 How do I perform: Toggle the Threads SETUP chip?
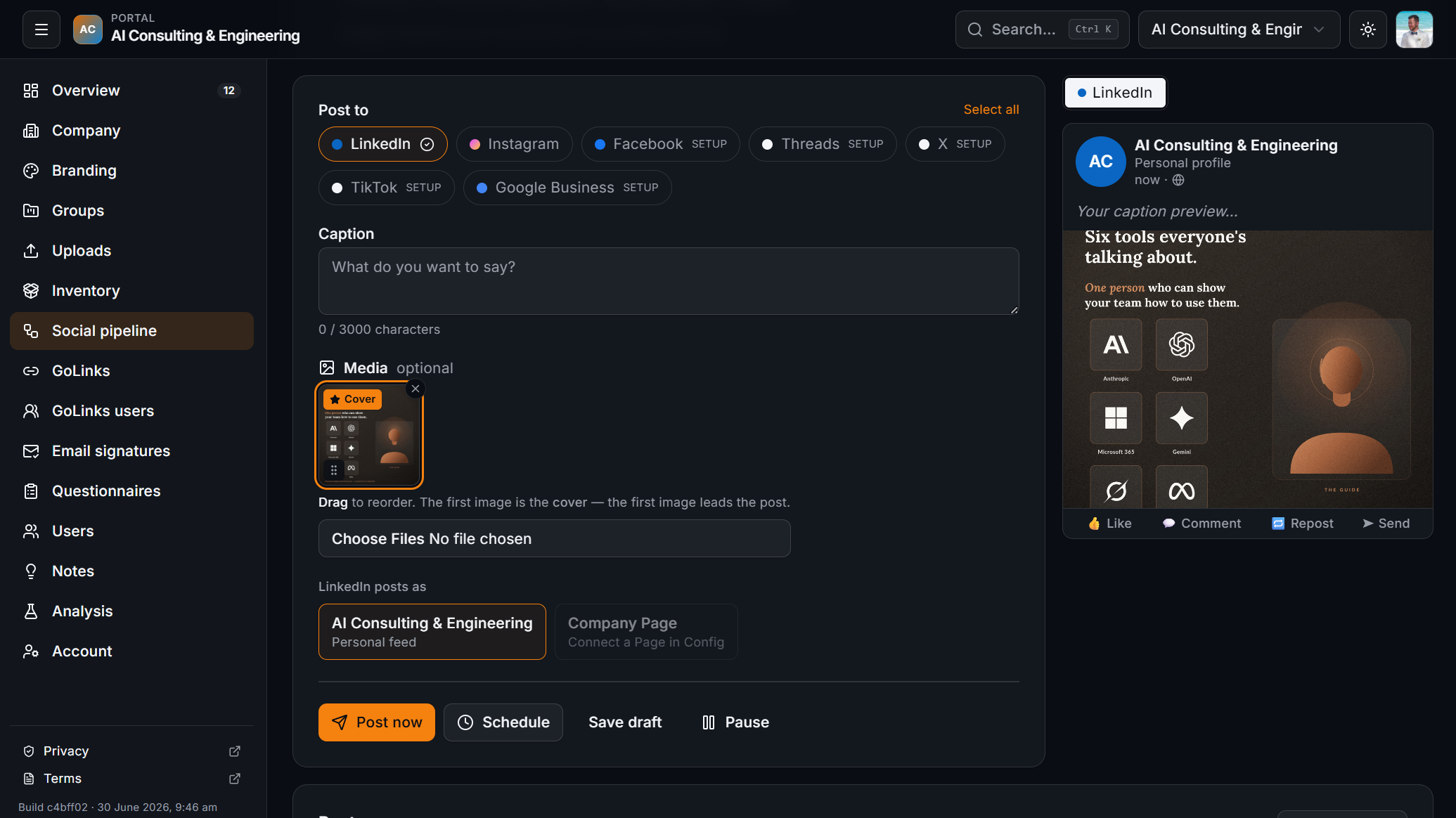tap(823, 144)
